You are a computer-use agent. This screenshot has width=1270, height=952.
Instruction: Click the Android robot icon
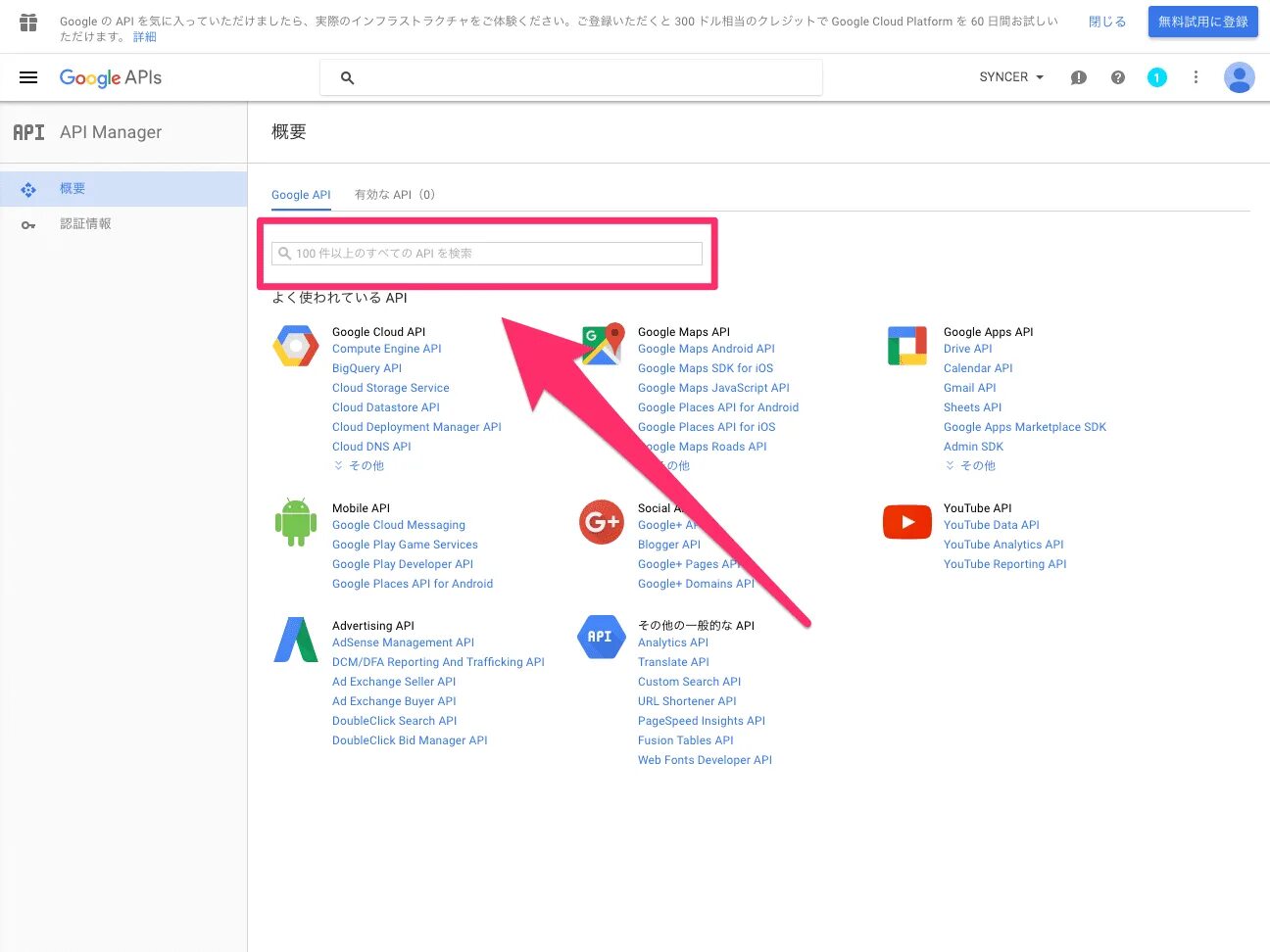[x=296, y=522]
